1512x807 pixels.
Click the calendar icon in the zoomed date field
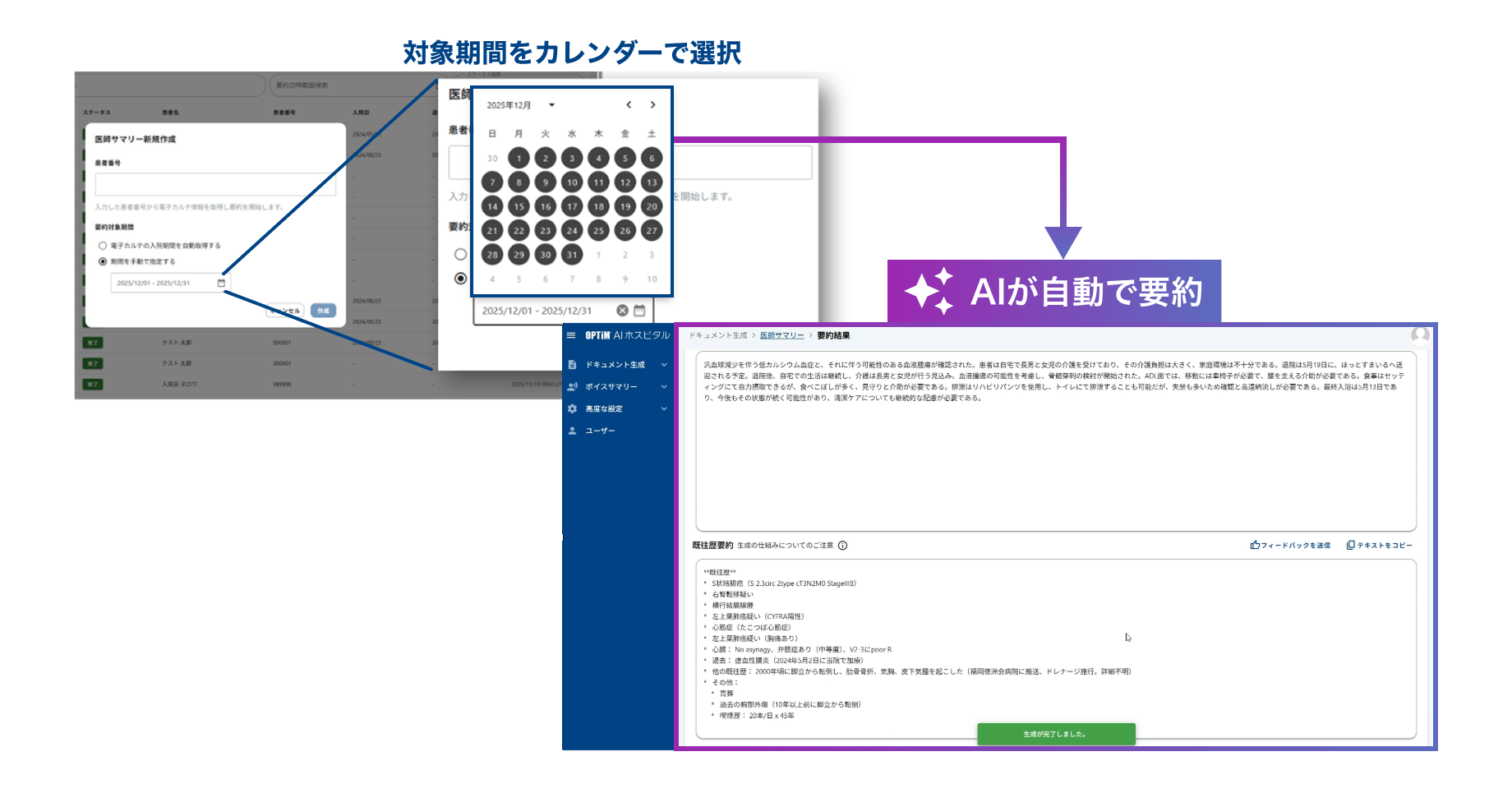click(639, 311)
